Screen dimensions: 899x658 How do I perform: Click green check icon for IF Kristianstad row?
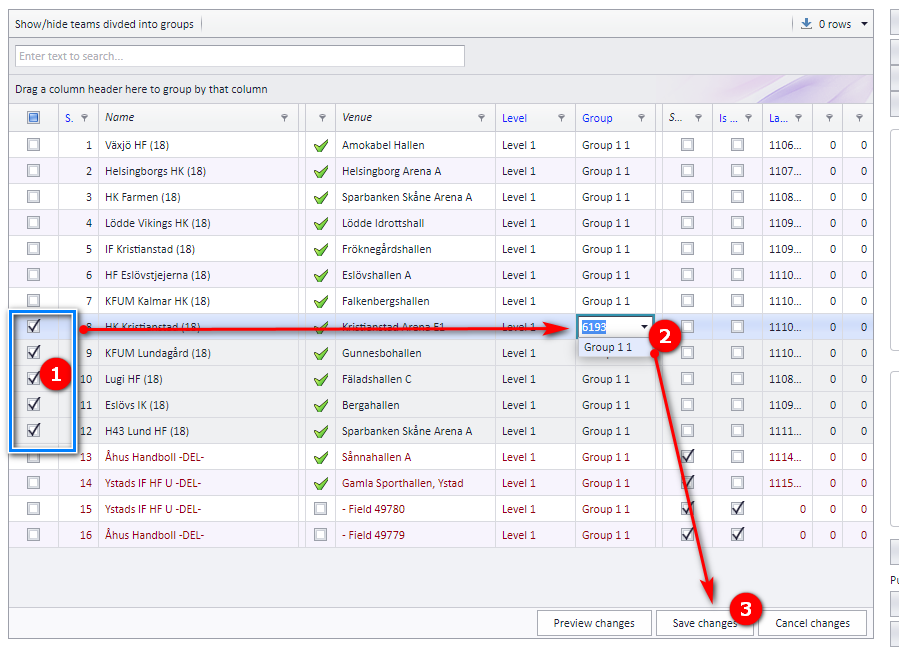[x=321, y=249]
